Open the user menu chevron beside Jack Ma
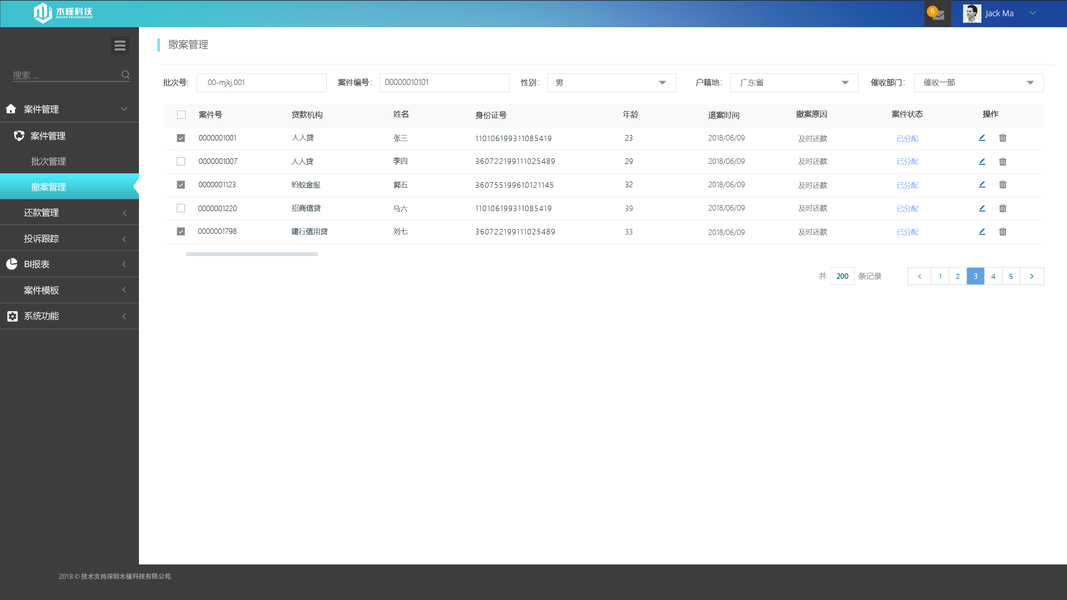 coord(1033,14)
